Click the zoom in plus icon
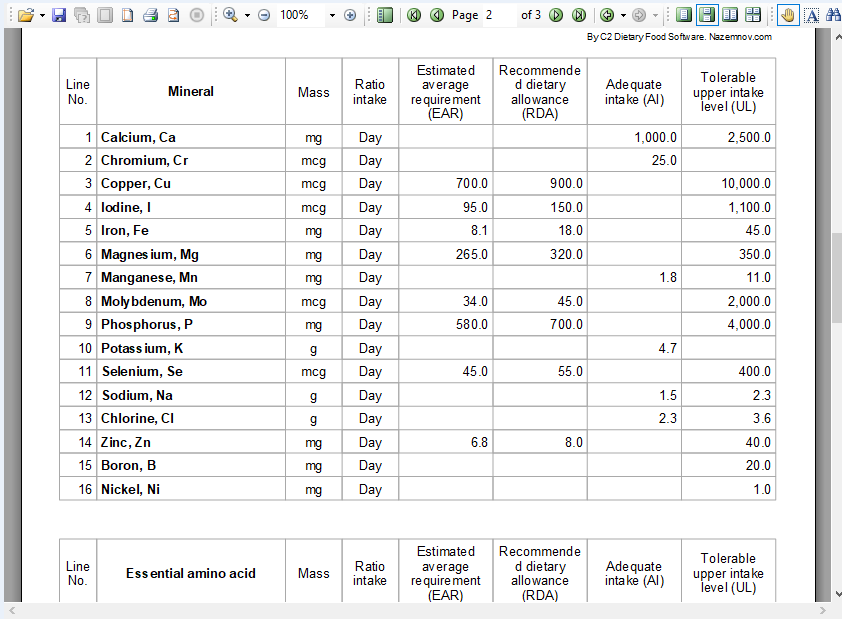842x619 pixels. click(x=350, y=16)
